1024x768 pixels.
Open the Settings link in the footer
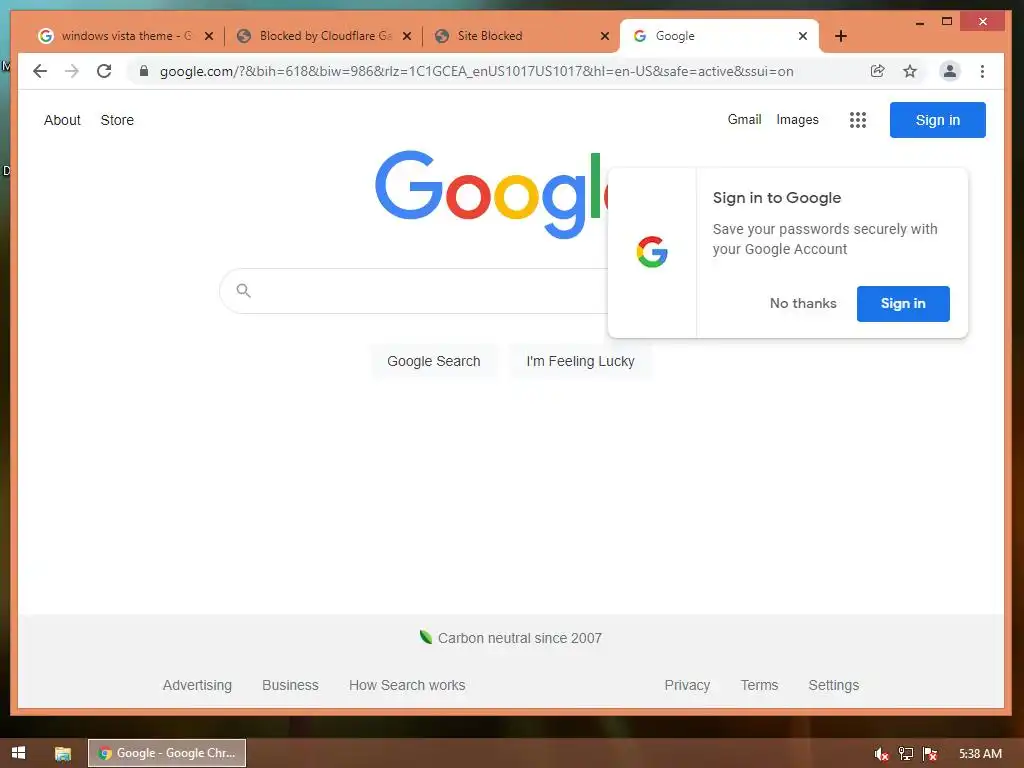[833, 685]
